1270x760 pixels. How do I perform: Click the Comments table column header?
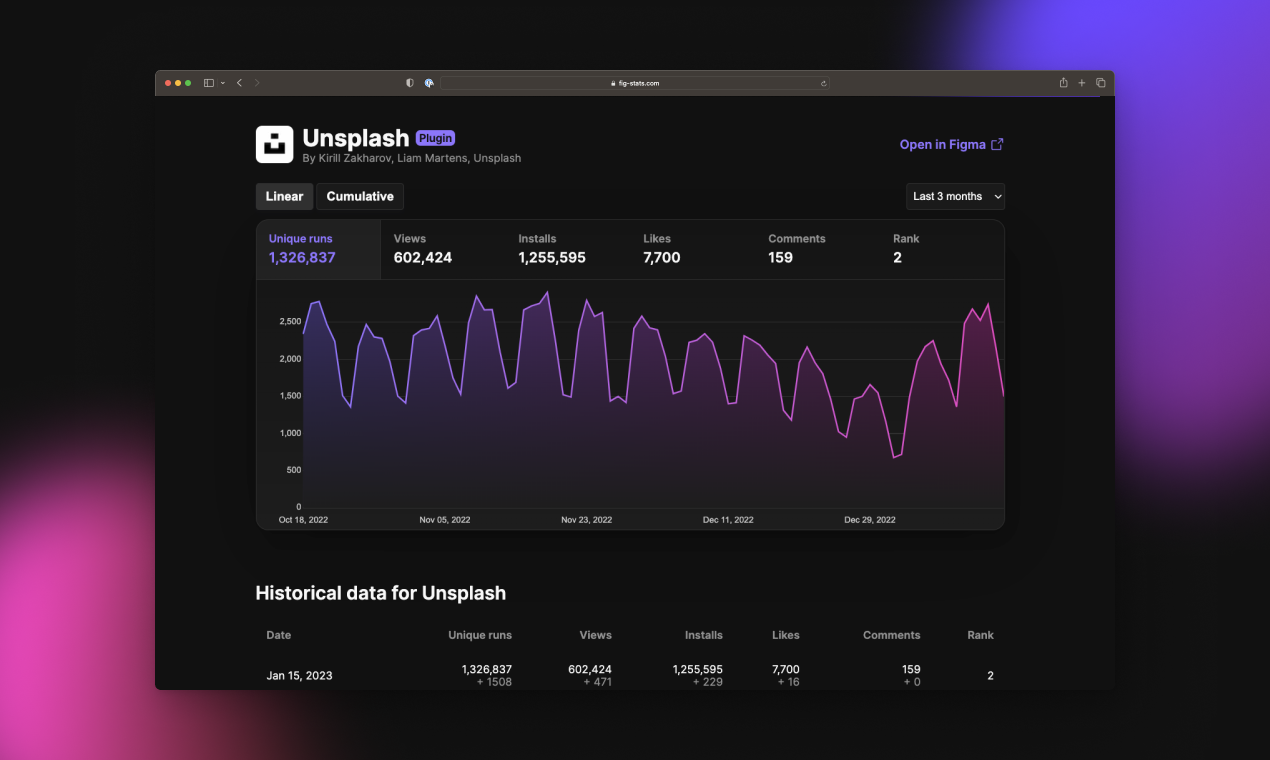point(892,635)
